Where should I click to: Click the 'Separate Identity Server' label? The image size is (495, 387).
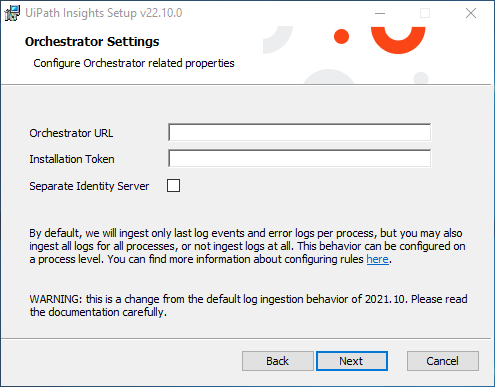click(x=89, y=186)
